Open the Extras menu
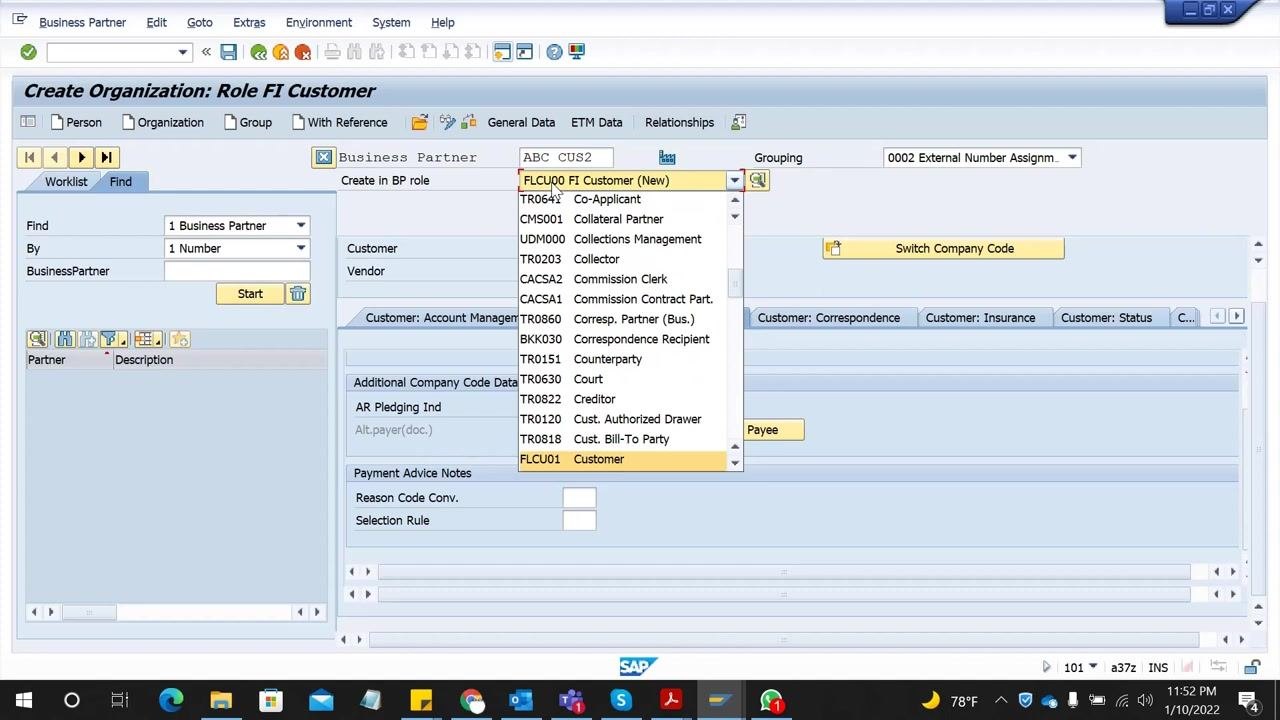This screenshot has width=1280, height=720. [249, 22]
